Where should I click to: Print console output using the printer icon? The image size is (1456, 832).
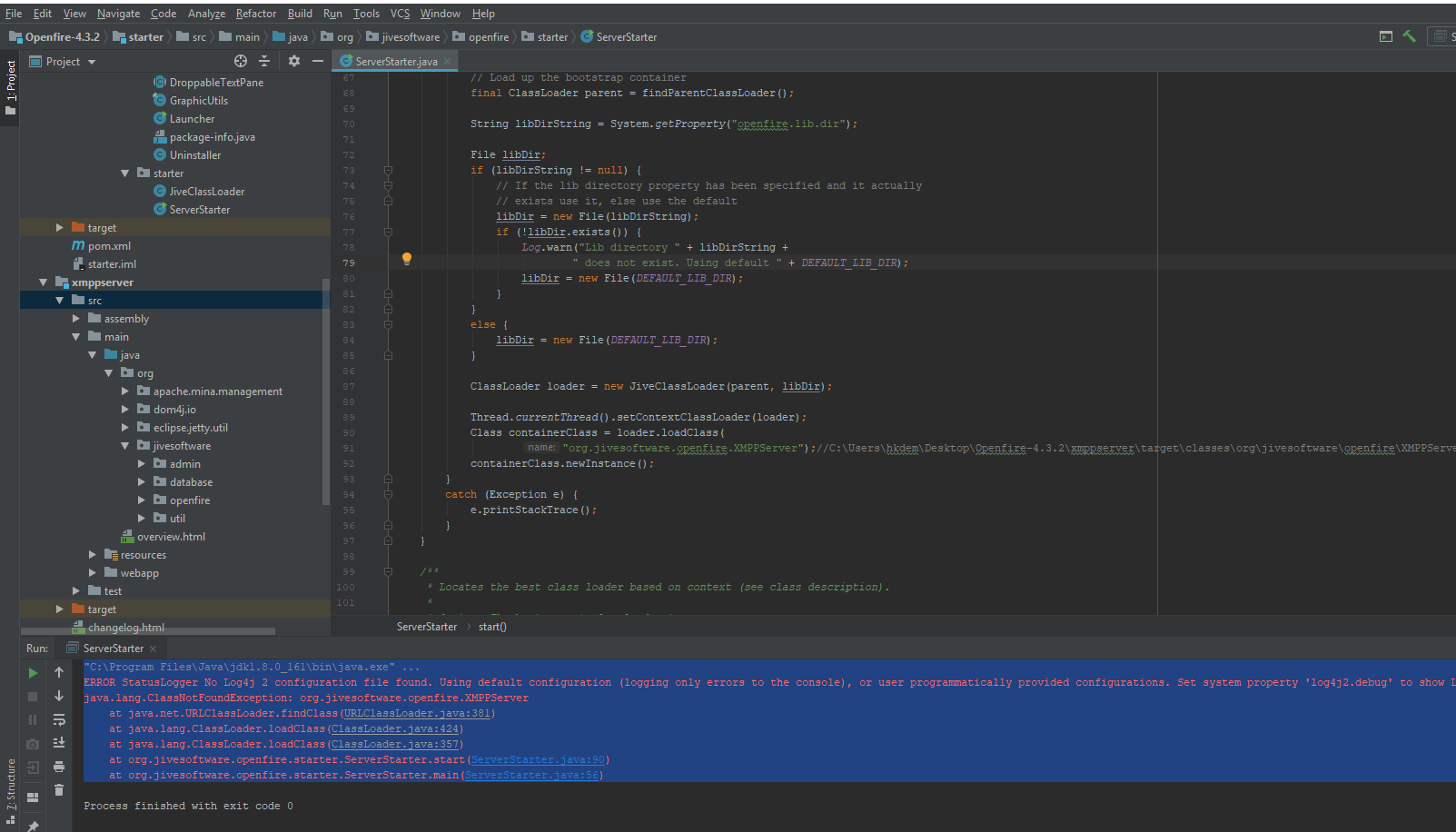(x=59, y=767)
